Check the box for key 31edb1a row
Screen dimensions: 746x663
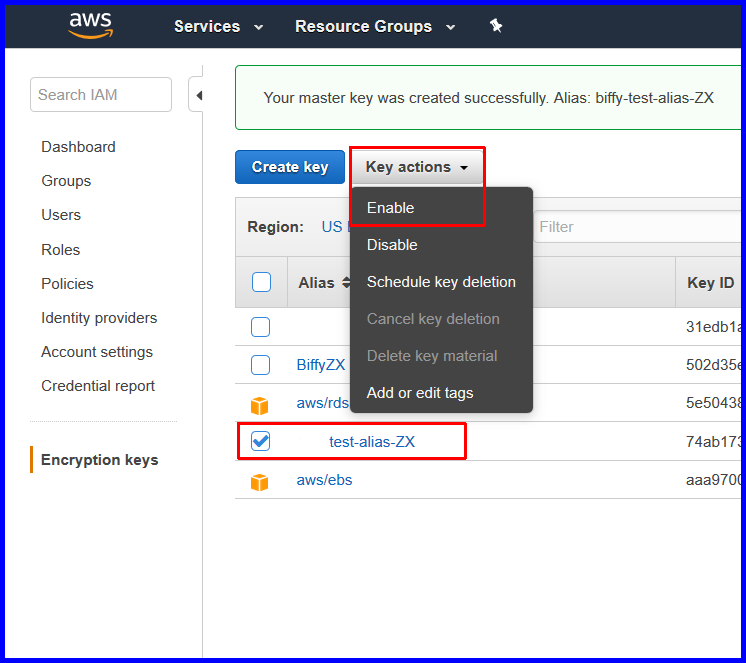[x=260, y=327]
